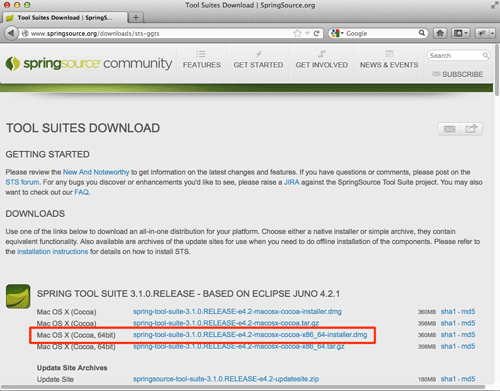Reload the page with the refresh icon

pyautogui.click(x=316, y=33)
